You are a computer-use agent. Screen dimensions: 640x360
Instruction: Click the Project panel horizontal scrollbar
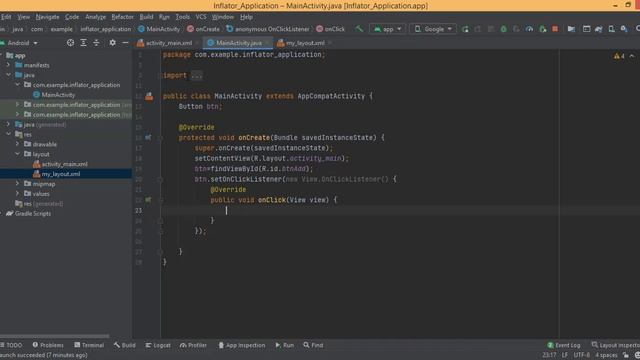point(55,336)
